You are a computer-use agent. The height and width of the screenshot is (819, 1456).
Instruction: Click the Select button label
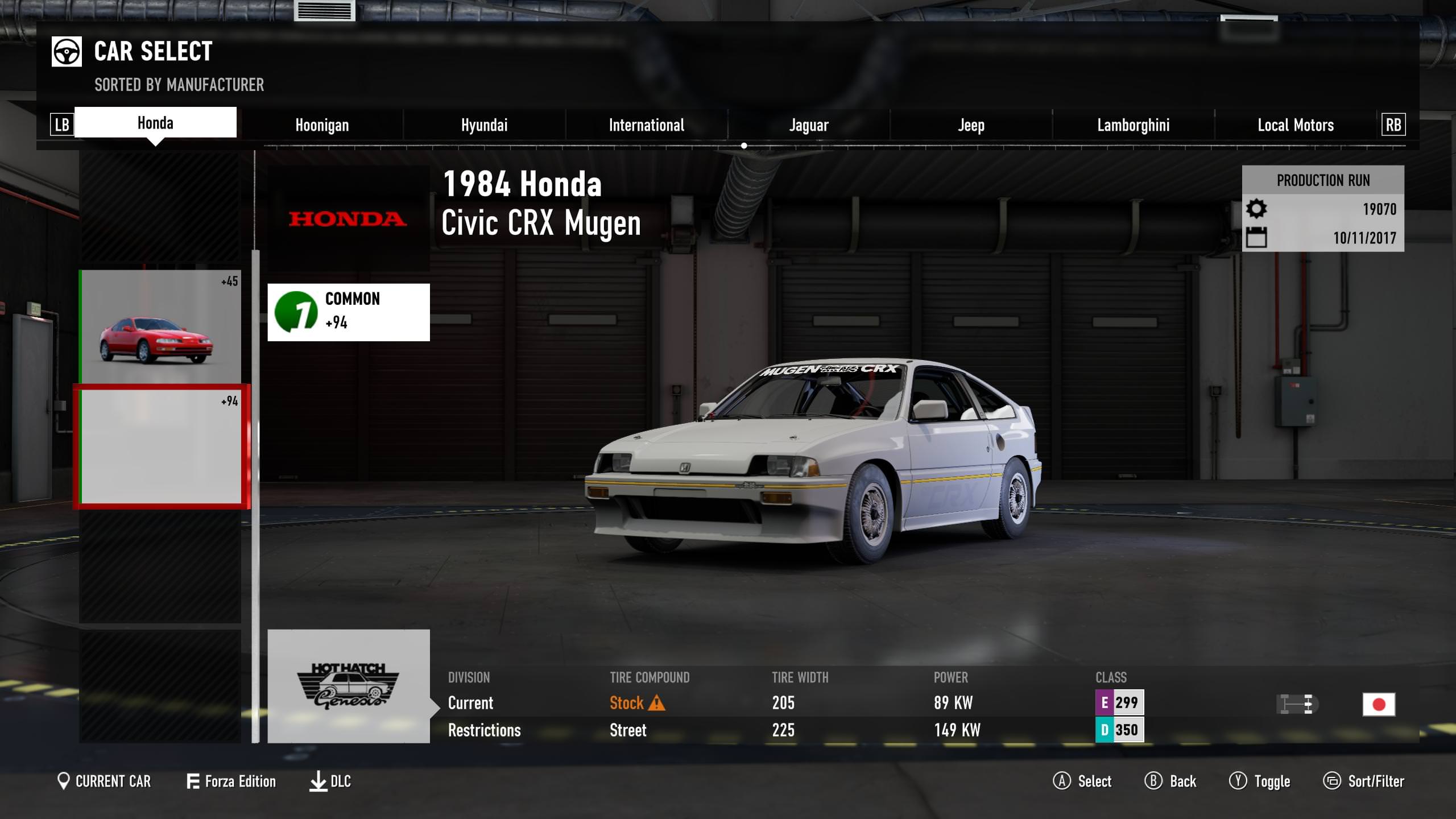click(1094, 781)
